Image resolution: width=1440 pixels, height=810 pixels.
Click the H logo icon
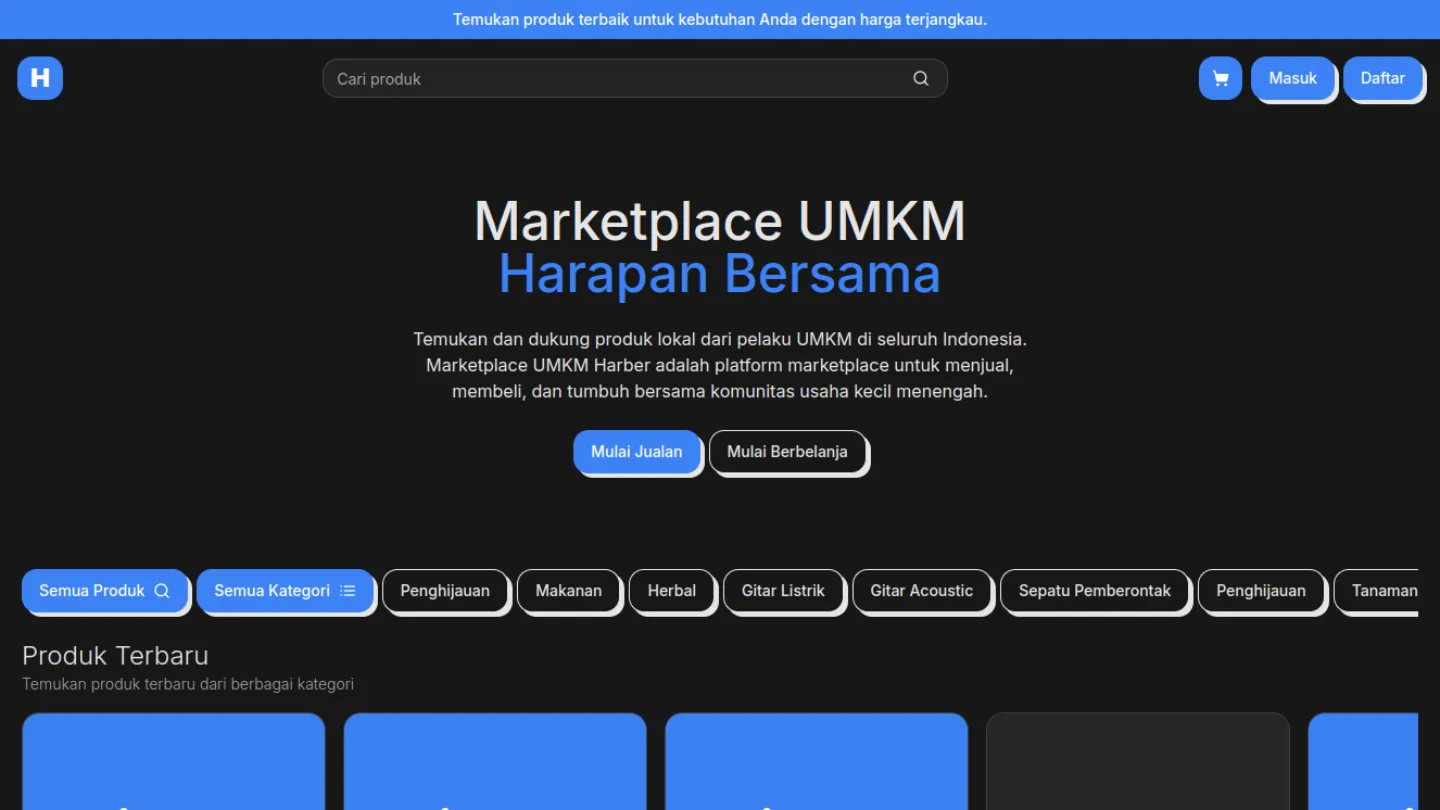40,78
